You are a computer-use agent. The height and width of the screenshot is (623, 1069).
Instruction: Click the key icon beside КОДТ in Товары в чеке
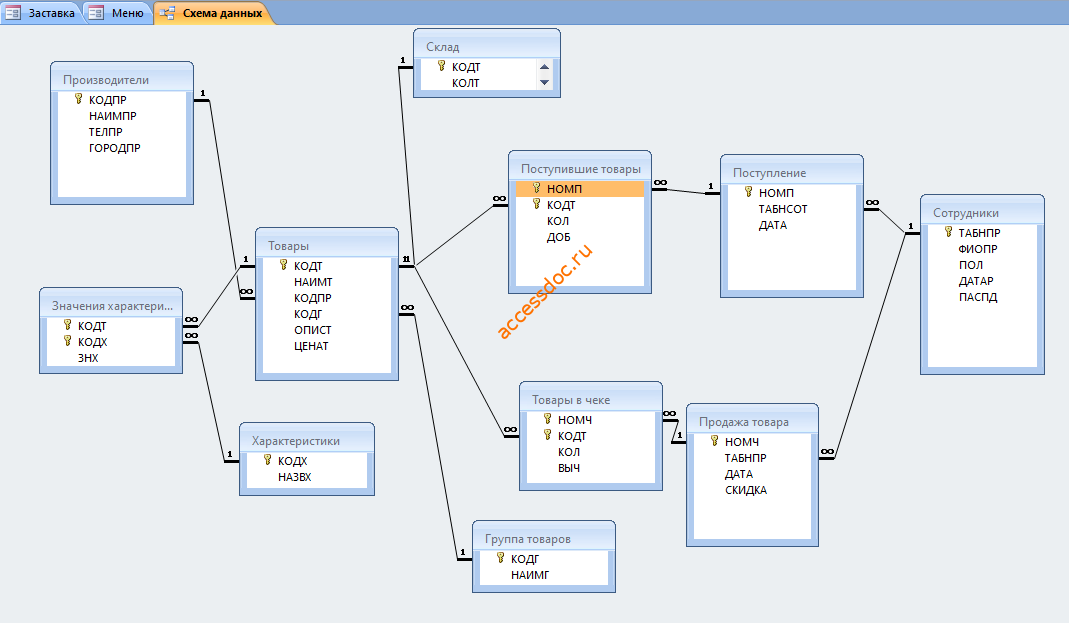point(547,435)
